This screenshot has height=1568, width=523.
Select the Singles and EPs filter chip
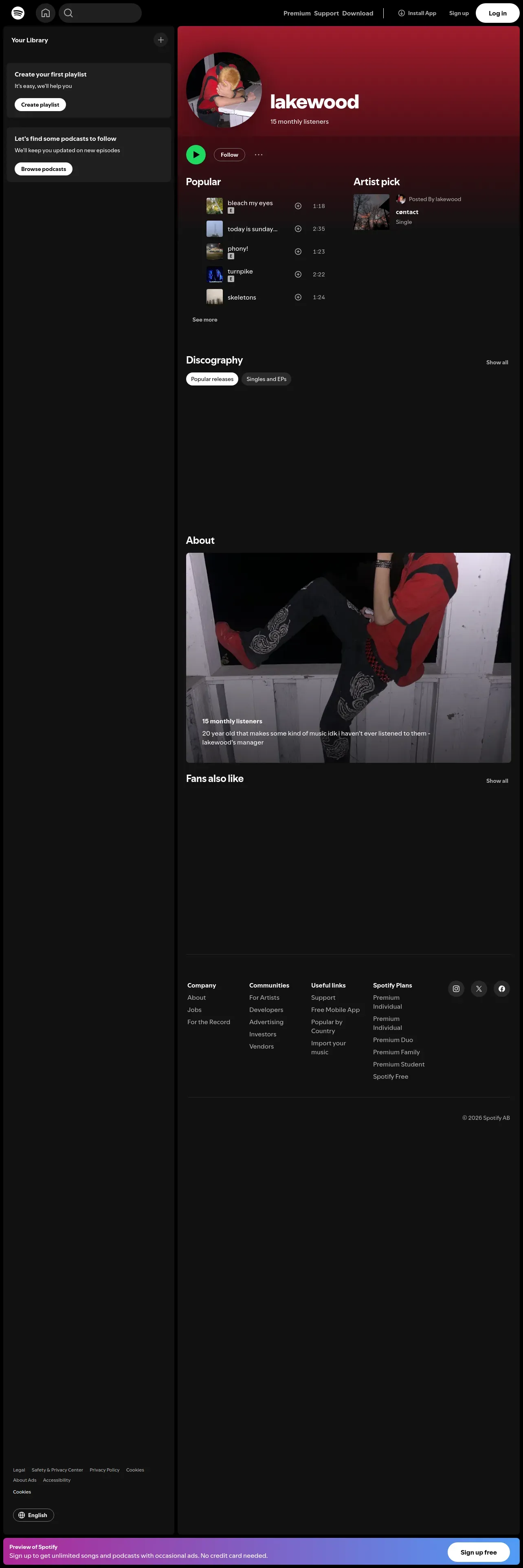point(267,379)
